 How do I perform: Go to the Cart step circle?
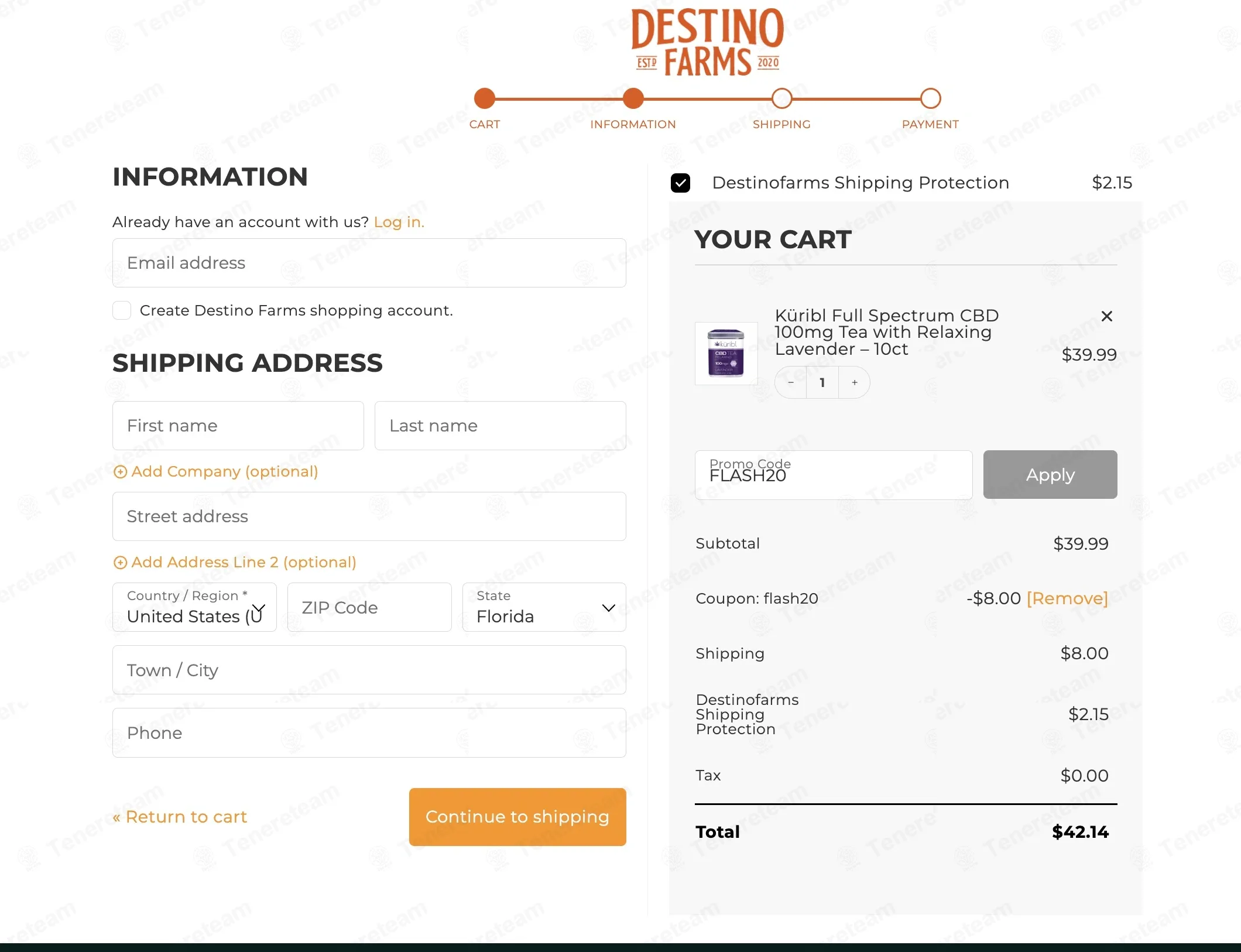click(485, 98)
